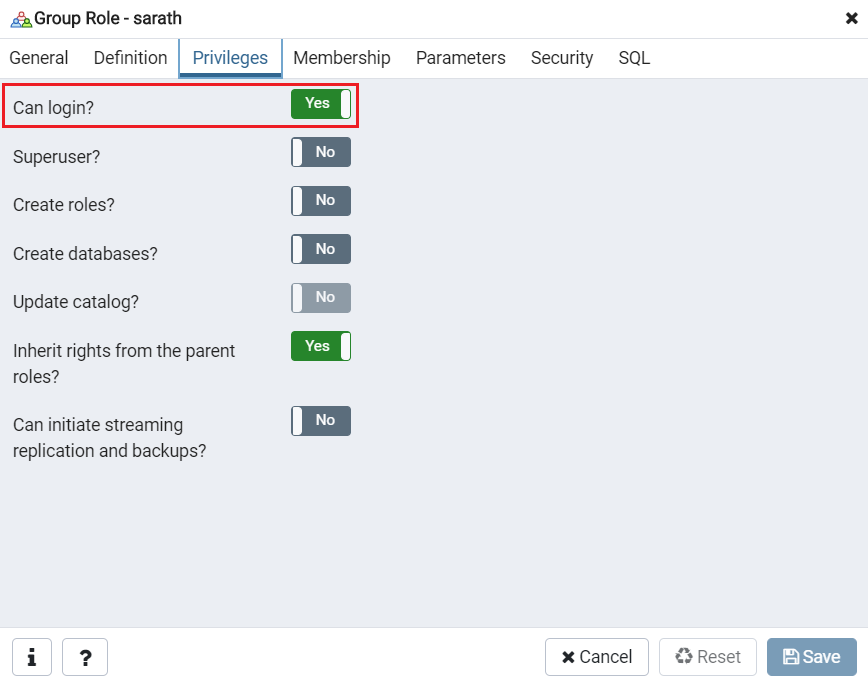Viewport: 868px width, 684px height.
Task: Reset the role settings
Action: (708, 657)
